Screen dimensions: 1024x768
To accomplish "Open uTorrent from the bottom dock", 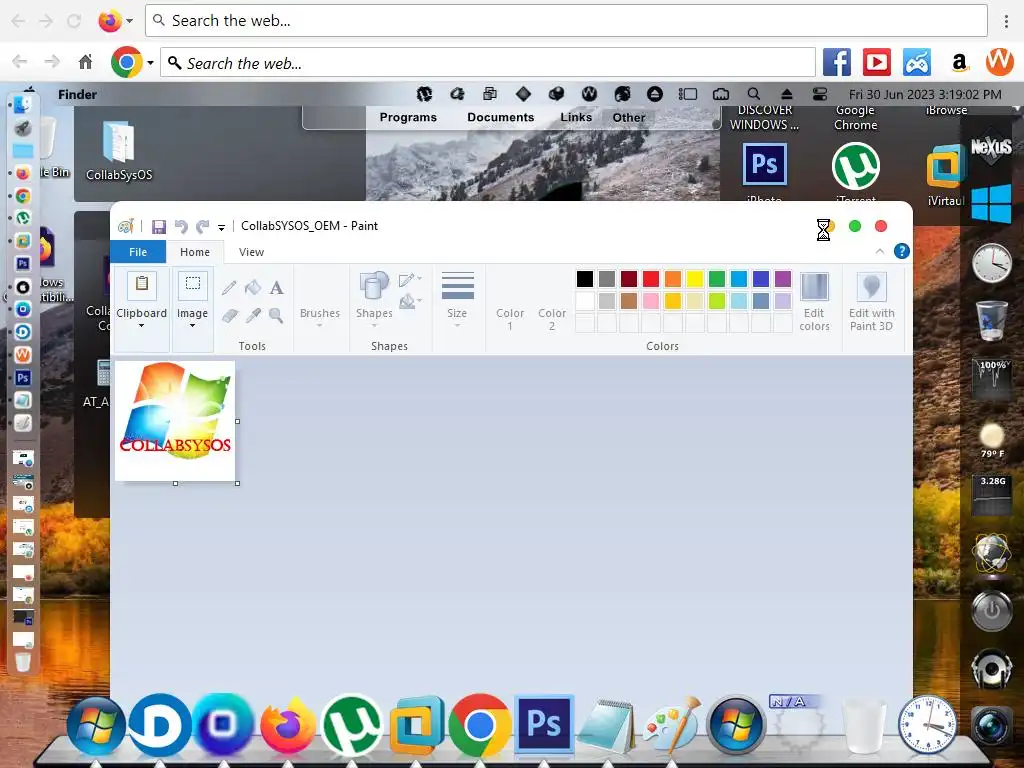I will point(352,725).
